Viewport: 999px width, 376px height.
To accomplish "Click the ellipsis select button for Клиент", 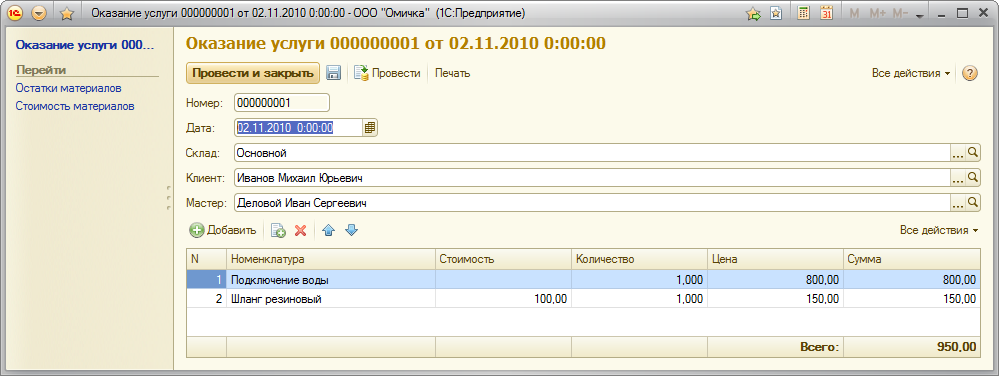I will (x=958, y=178).
